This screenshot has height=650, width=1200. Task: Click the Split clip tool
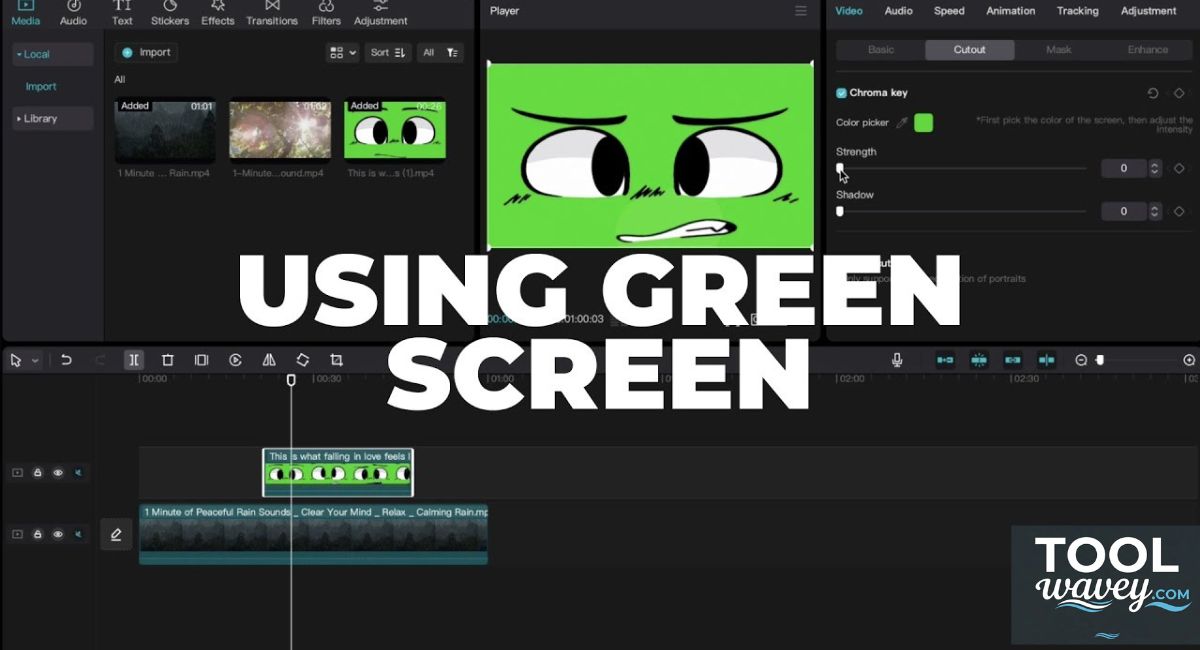(134, 360)
